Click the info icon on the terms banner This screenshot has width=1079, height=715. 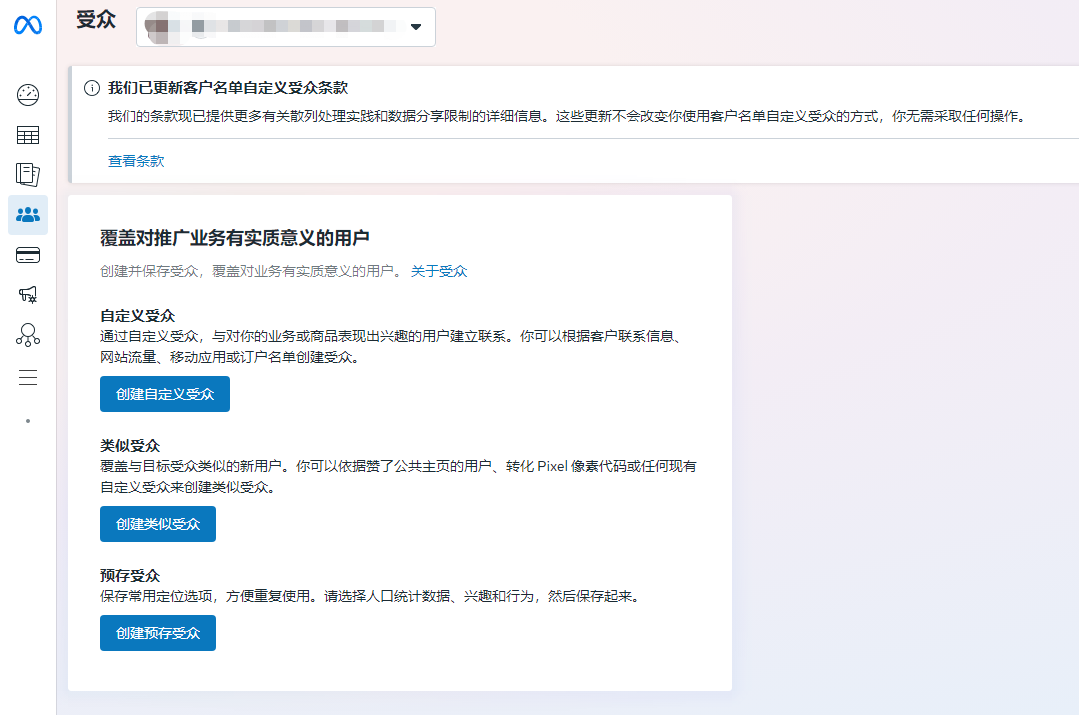[x=91, y=89]
